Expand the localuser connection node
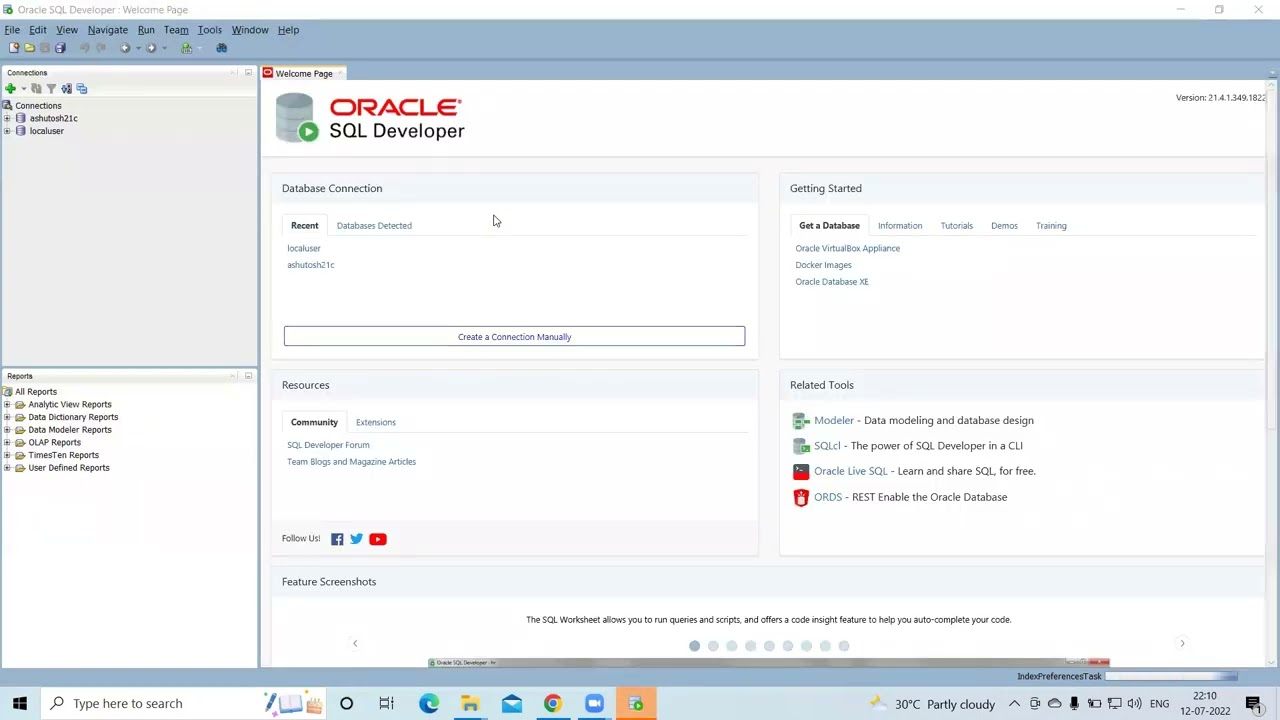This screenshot has width=1280, height=720. [7, 131]
